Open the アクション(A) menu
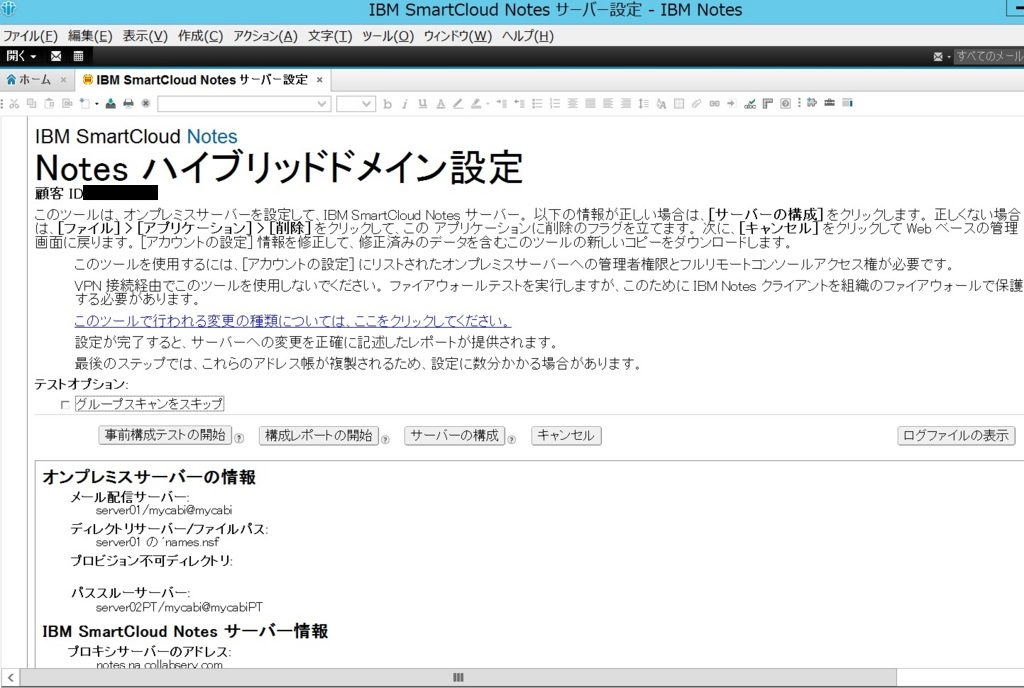 tap(265, 36)
